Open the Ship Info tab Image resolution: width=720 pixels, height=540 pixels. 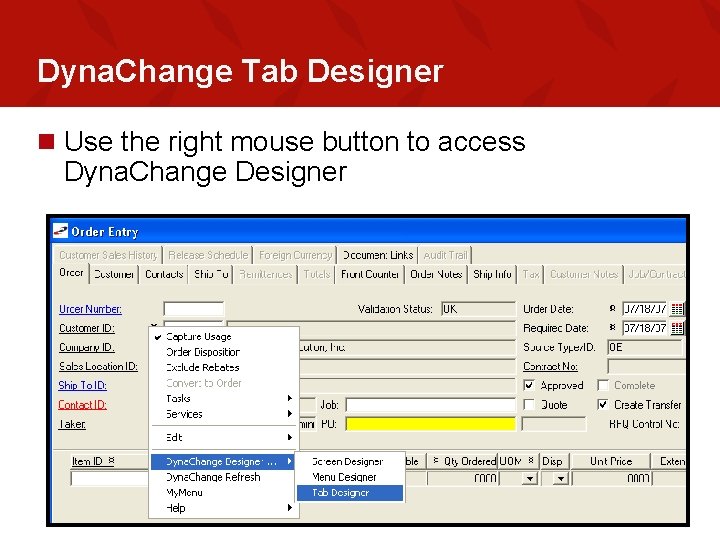click(x=492, y=274)
